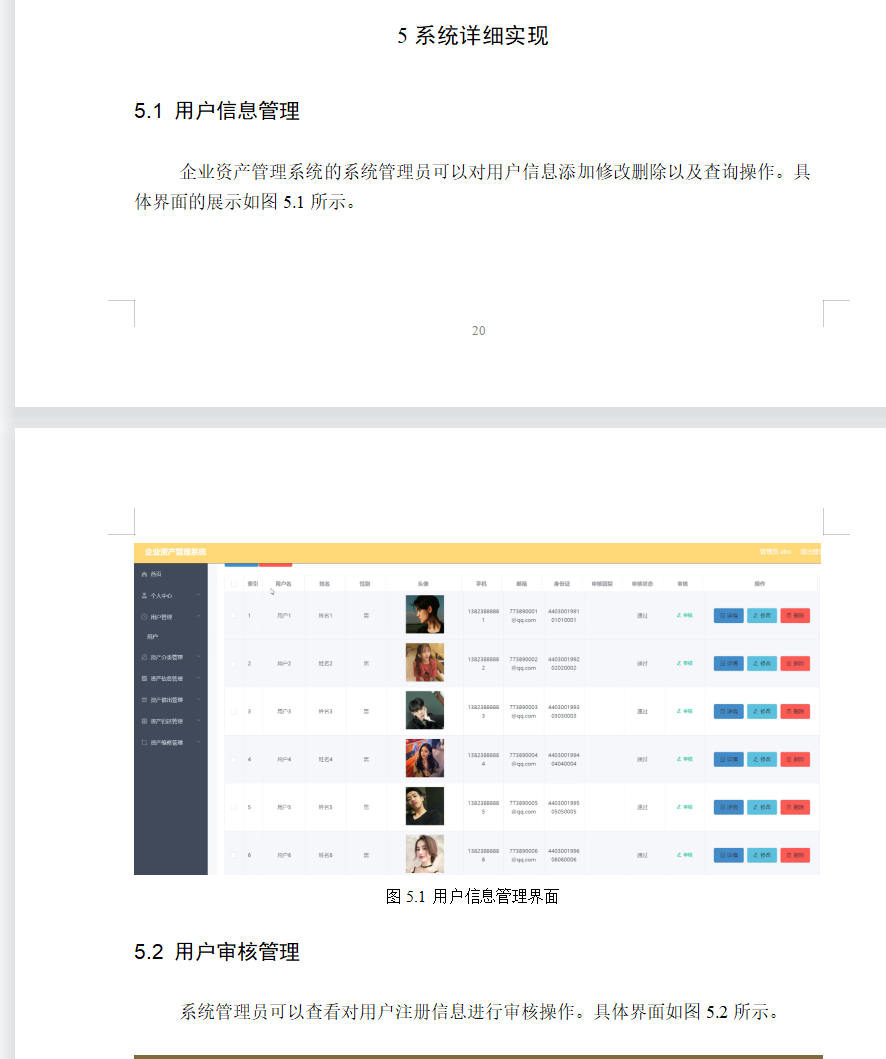The height and width of the screenshot is (1059, 886).
Task: Click the red 删除 button for 用户5
Action: (x=795, y=807)
